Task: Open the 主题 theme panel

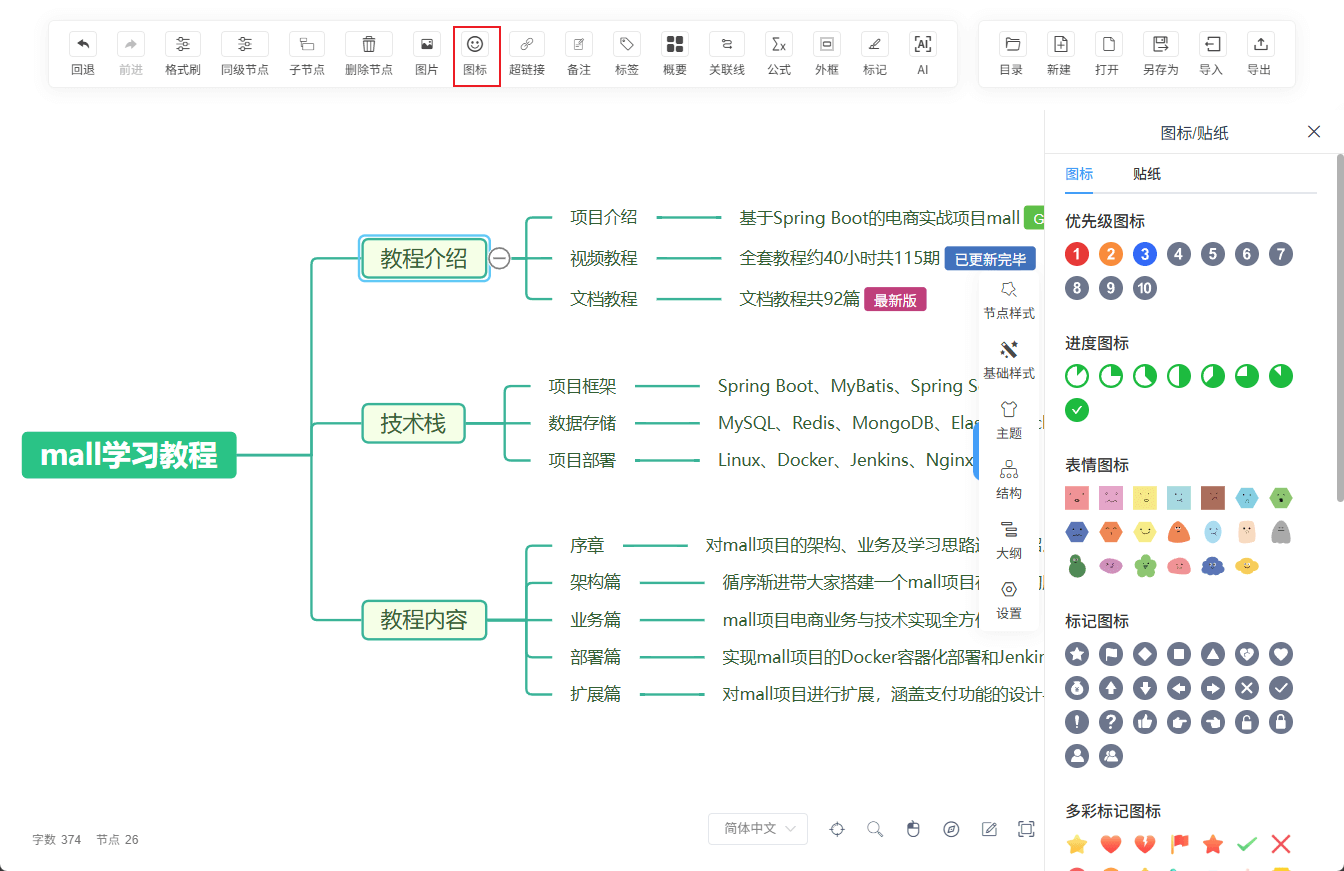Action: (x=1009, y=419)
